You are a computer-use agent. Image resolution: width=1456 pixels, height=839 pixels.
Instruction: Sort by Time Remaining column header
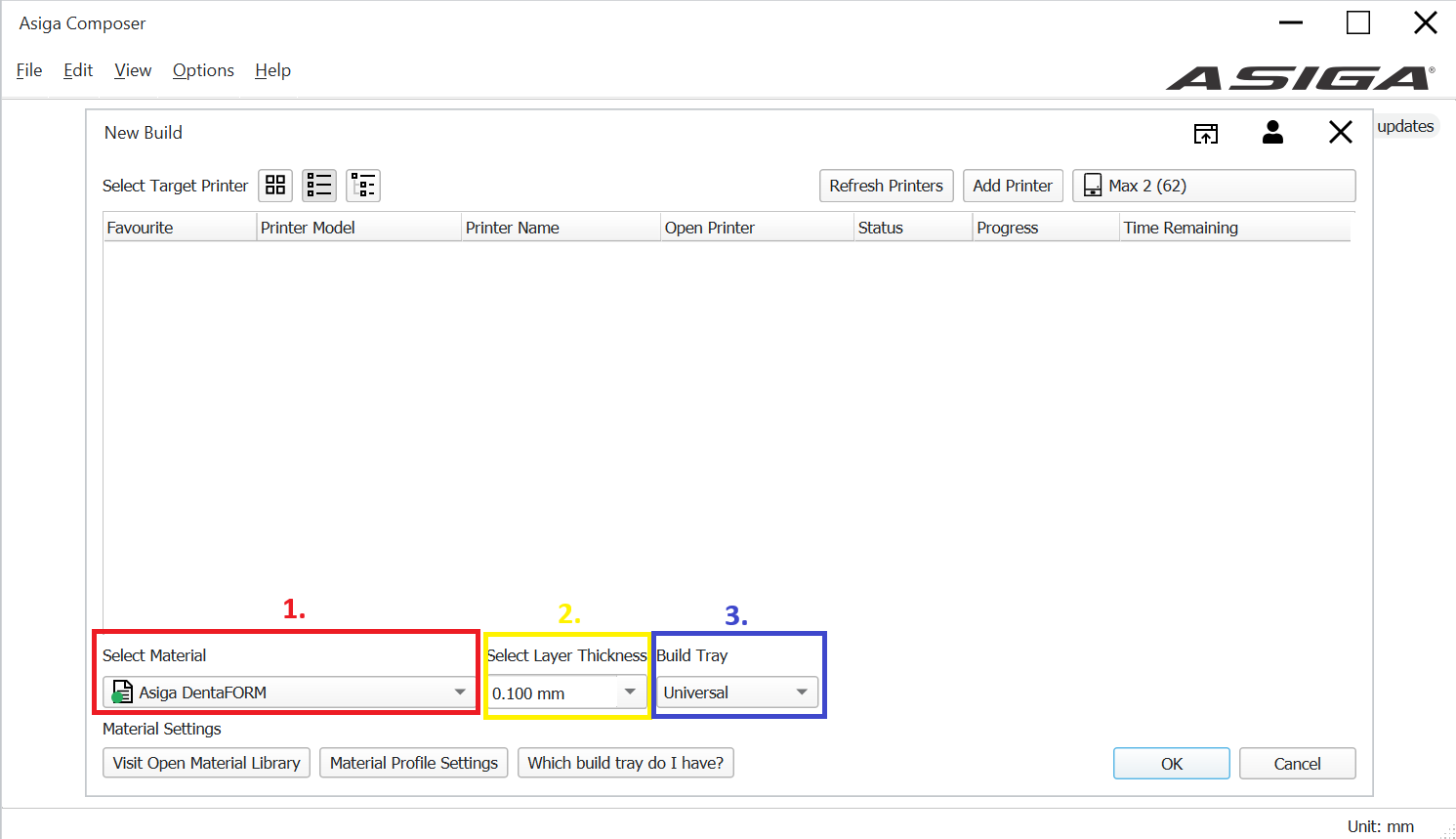click(1235, 228)
